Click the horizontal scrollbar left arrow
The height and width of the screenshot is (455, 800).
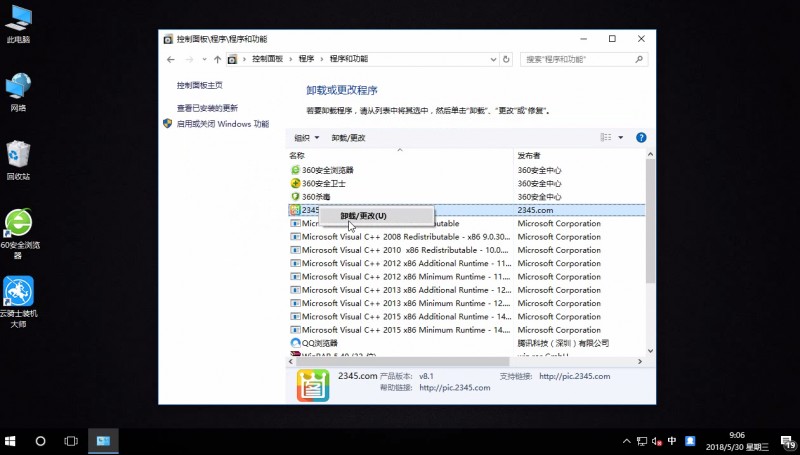point(291,362)
